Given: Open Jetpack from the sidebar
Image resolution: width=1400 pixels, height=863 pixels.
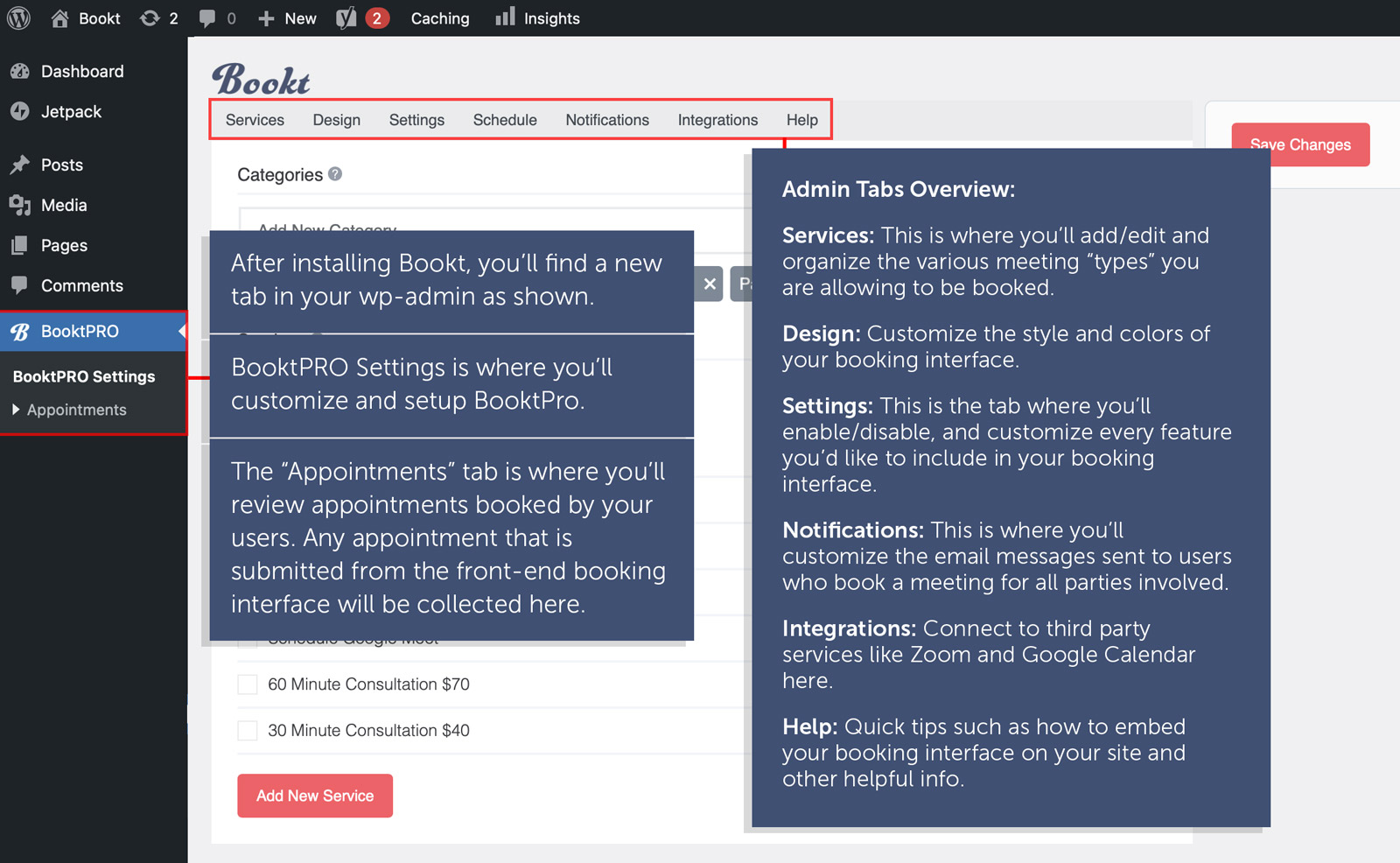Looking at the screenshot, I should point(71,111).
